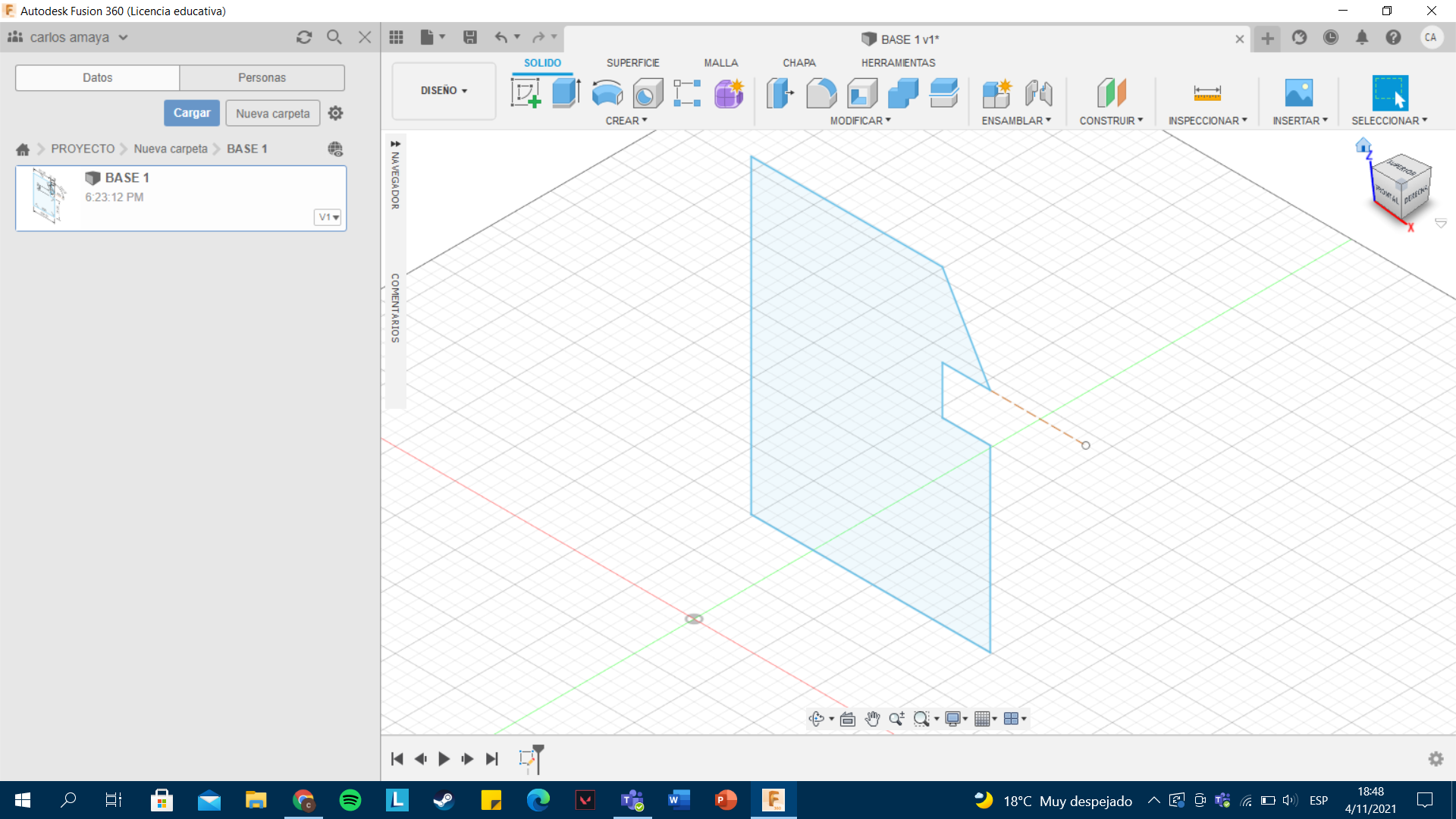Click the Save icon
Screen dimensions: 1456x819
[x=470, y=37]
